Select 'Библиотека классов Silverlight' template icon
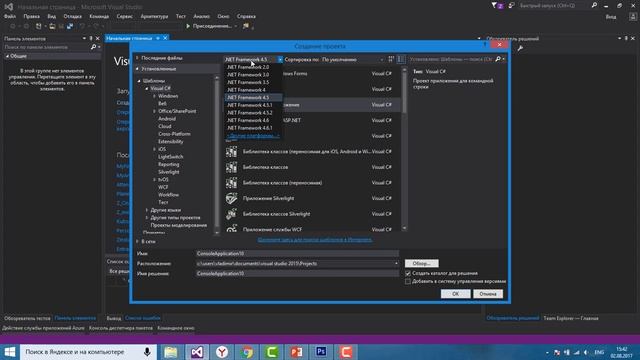Screen dimensions: 640x360 (231, 214)
